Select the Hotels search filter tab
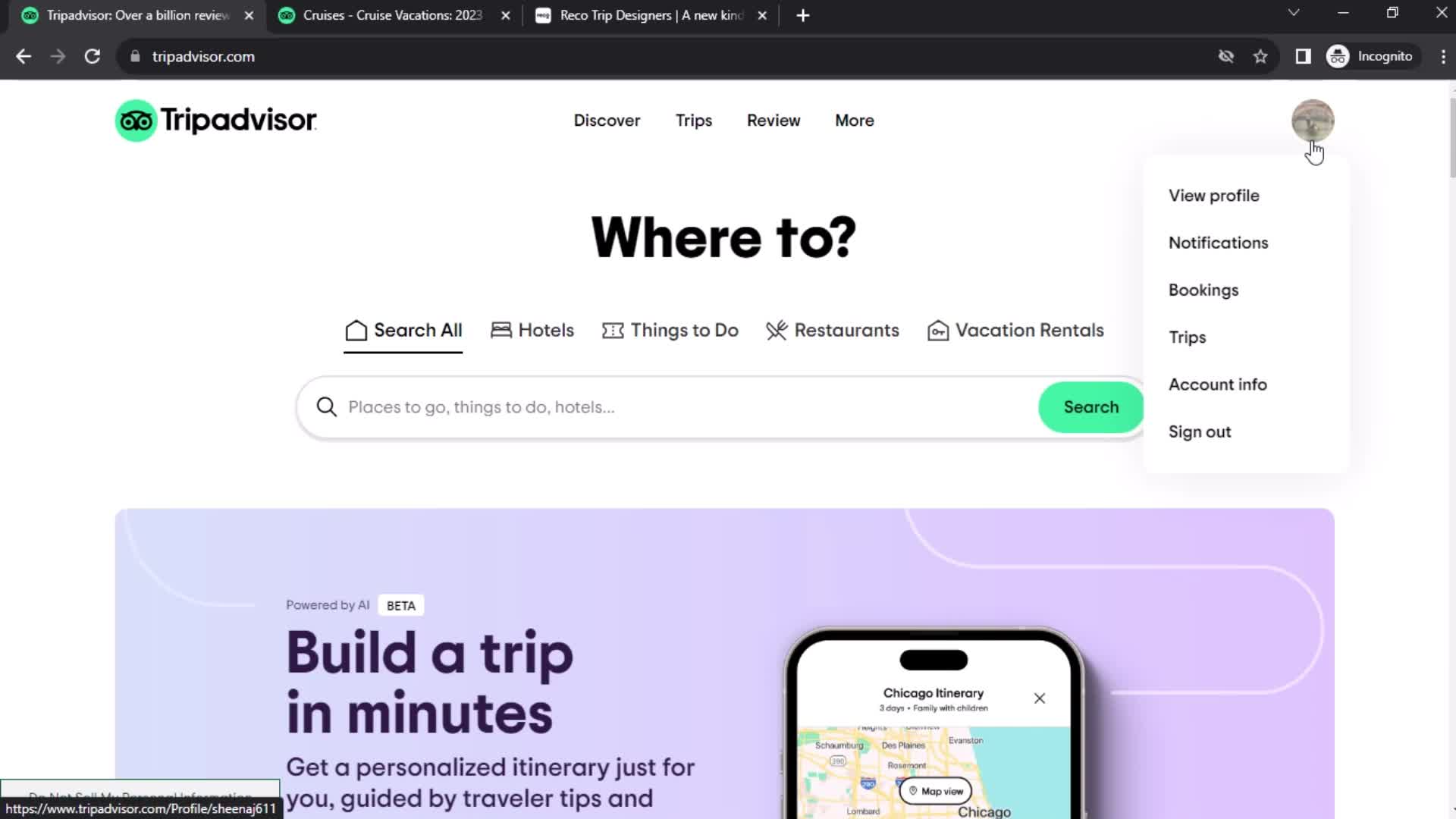 [x=531, y=330]
